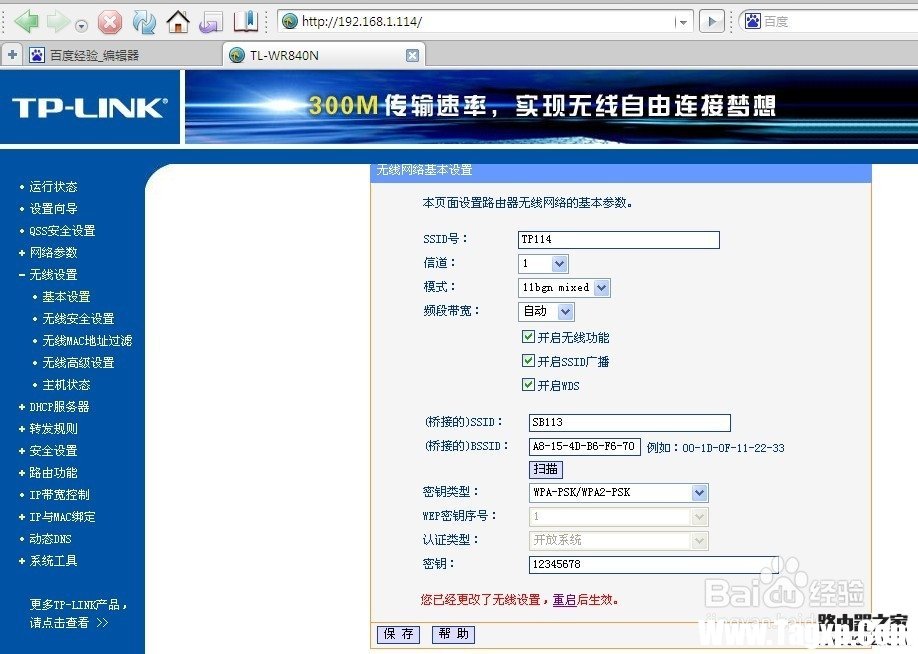The width and height of the screenshot is (918, 654).
Task: Select 无线MAC地址过滤 submenu item
Action: [87, 341]
